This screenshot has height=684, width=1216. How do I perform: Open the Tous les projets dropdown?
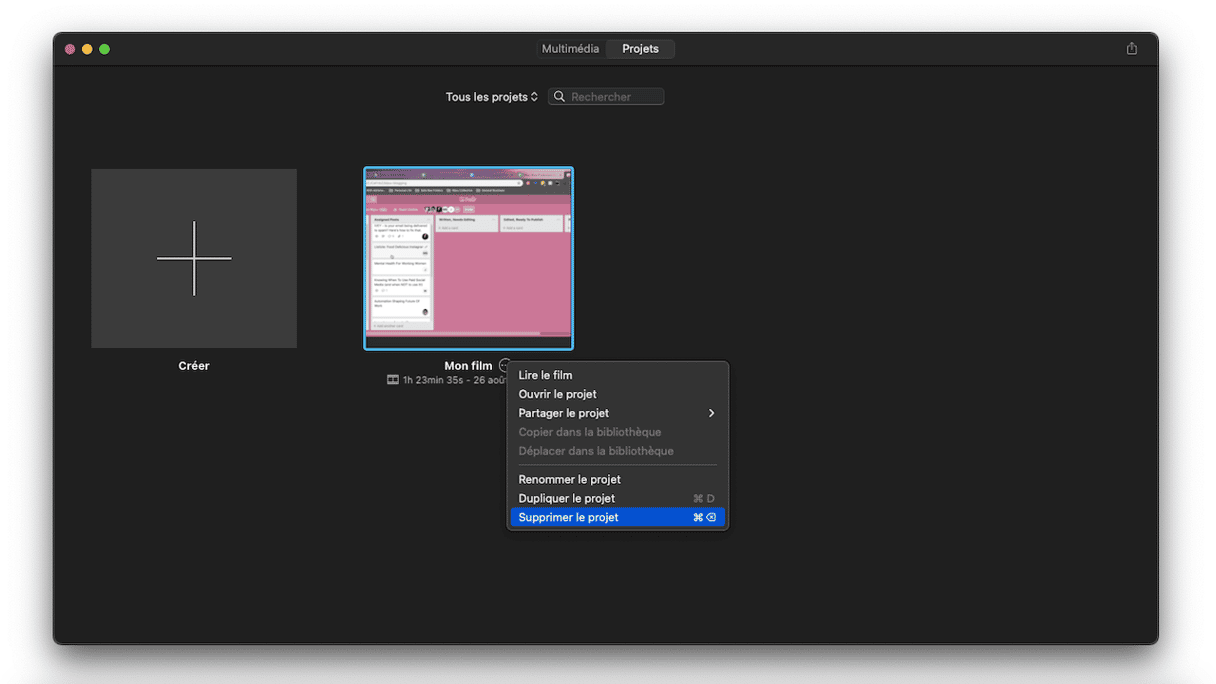(x=492, y=97)
